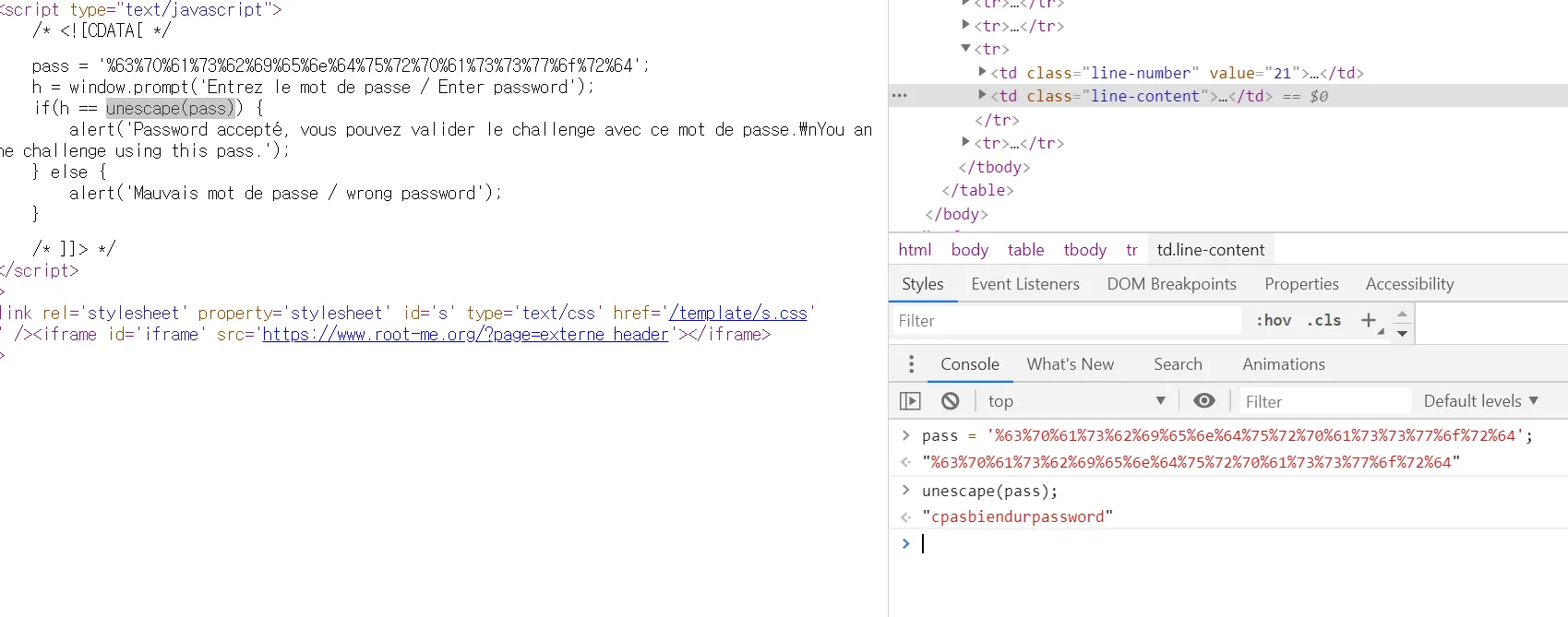The image size is (1568, 617).
Task: Select table in the breadcrumb bar
Action: pos(1025,250)
